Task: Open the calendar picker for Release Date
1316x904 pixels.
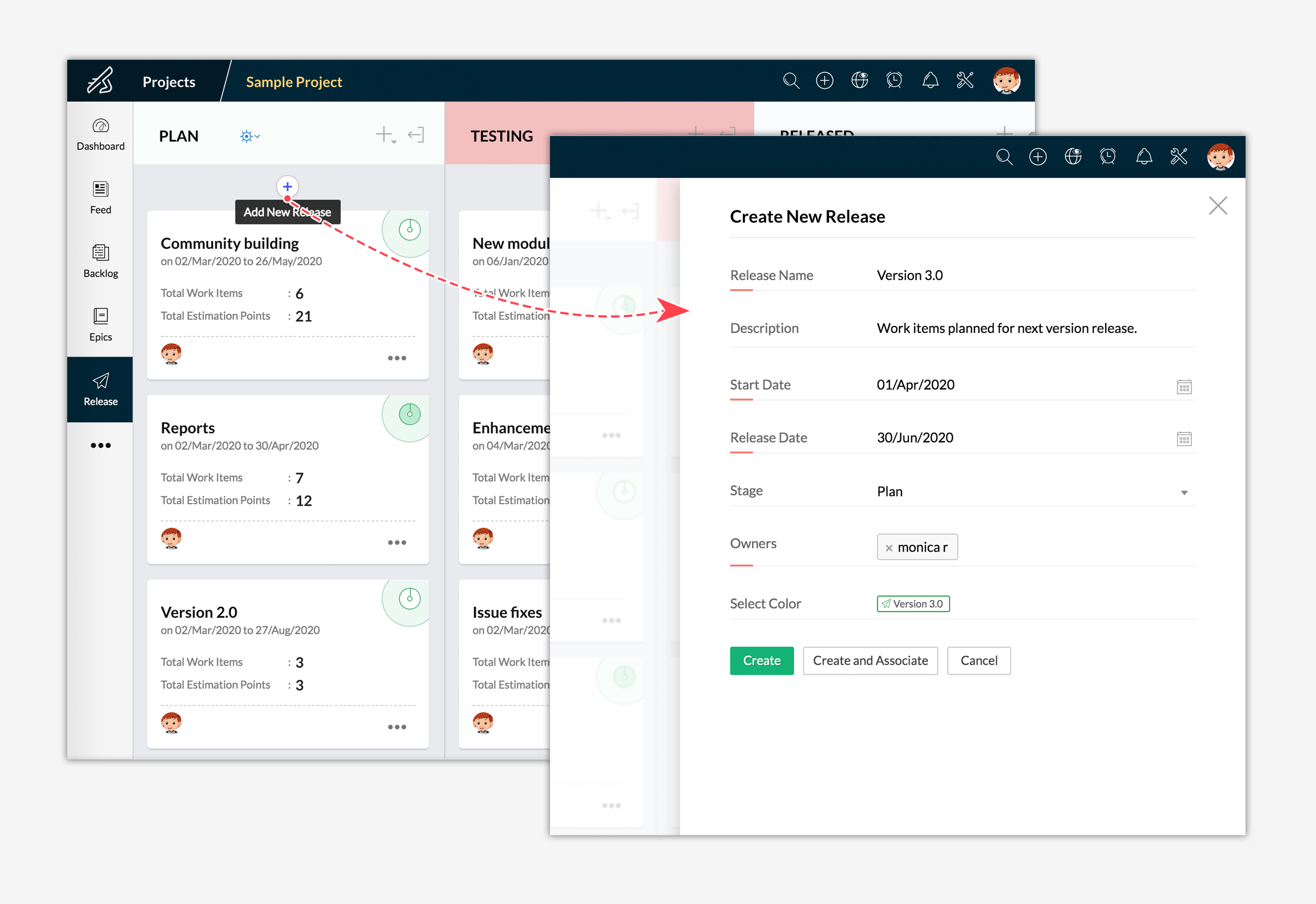Action: point(1184,439)
